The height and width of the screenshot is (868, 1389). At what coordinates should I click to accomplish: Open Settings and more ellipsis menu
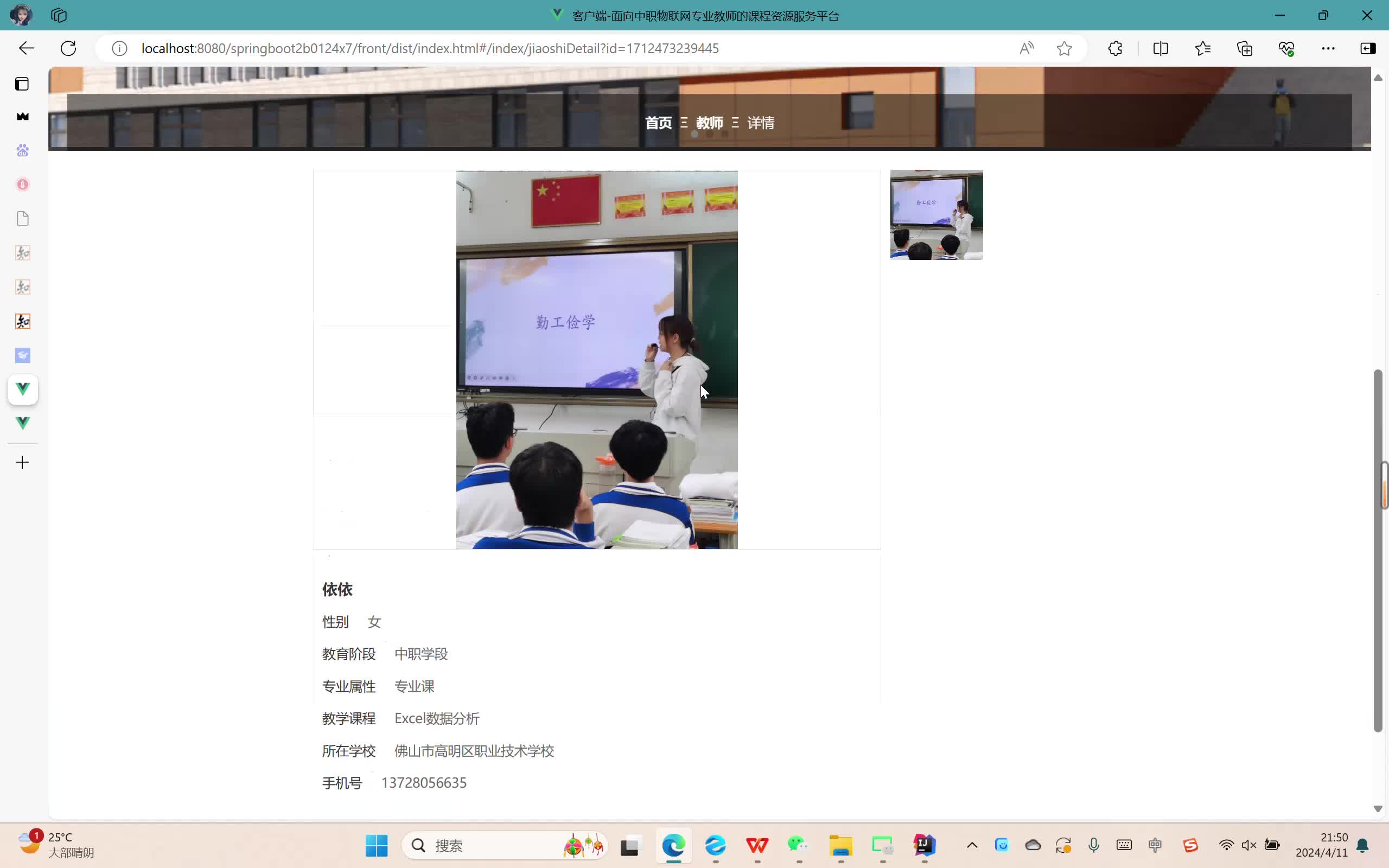click(x=1328, y=48)
